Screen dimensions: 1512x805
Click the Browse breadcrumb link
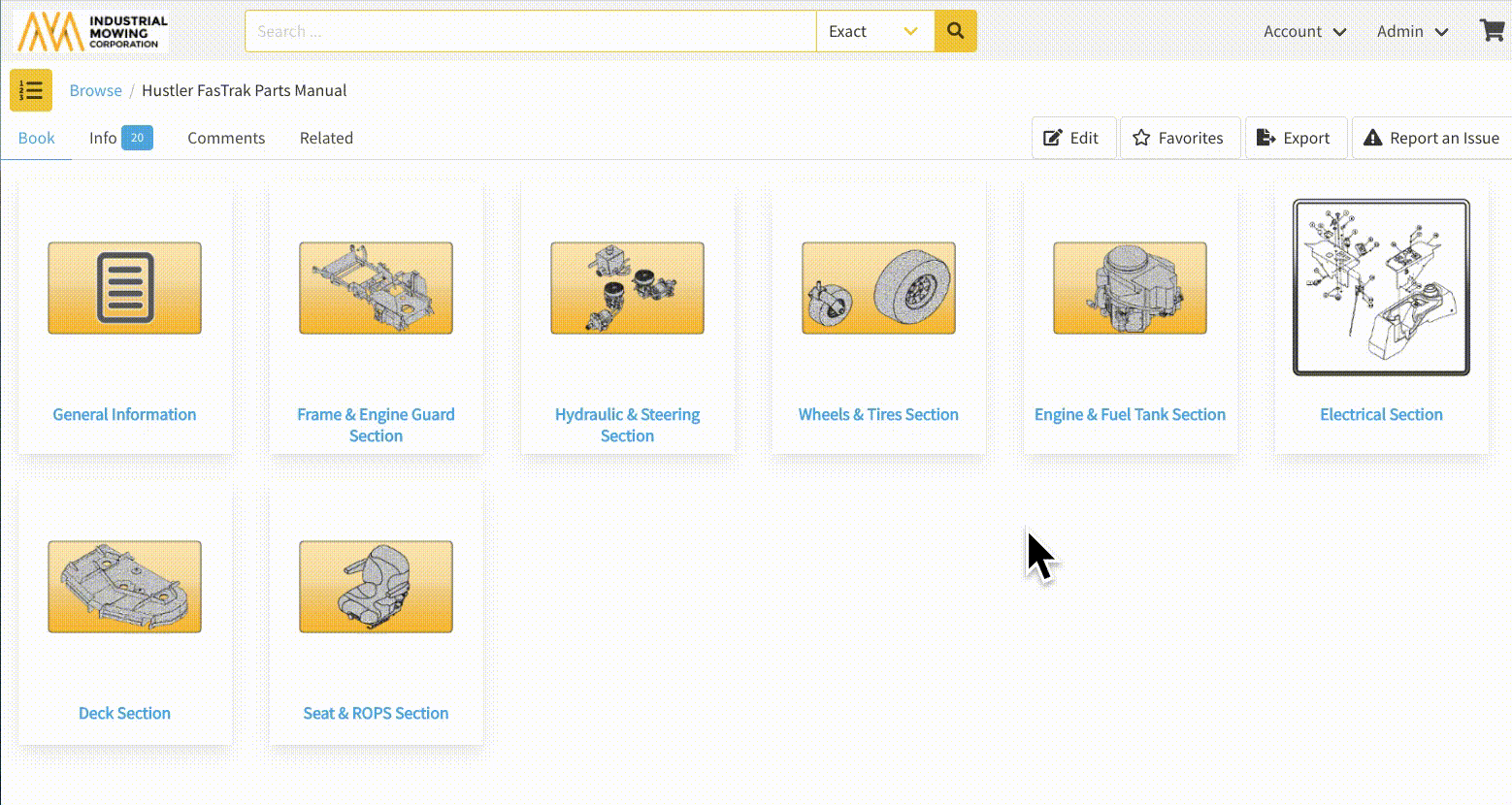[x=95, y=90]
